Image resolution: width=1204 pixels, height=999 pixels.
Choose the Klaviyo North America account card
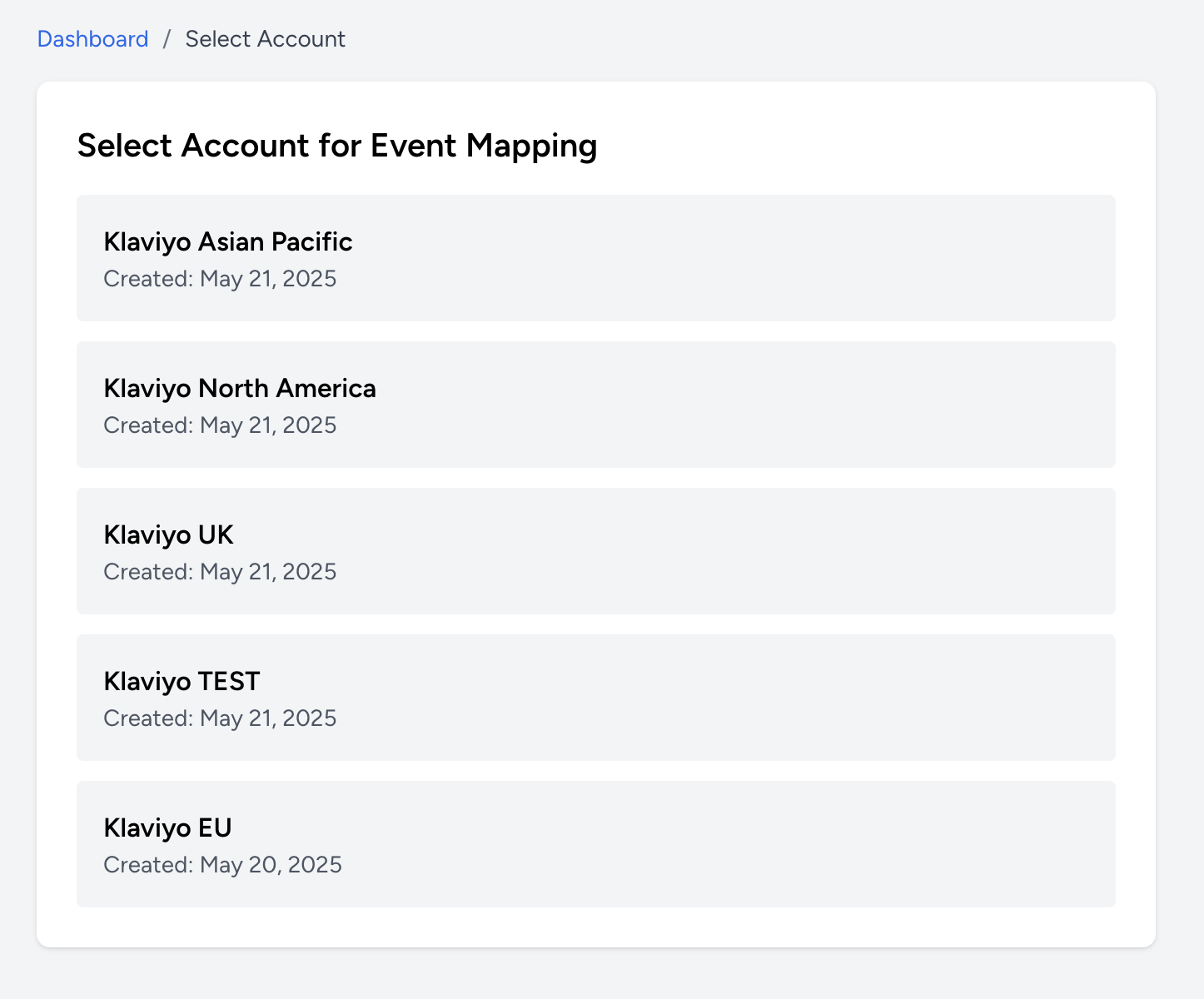595,405
